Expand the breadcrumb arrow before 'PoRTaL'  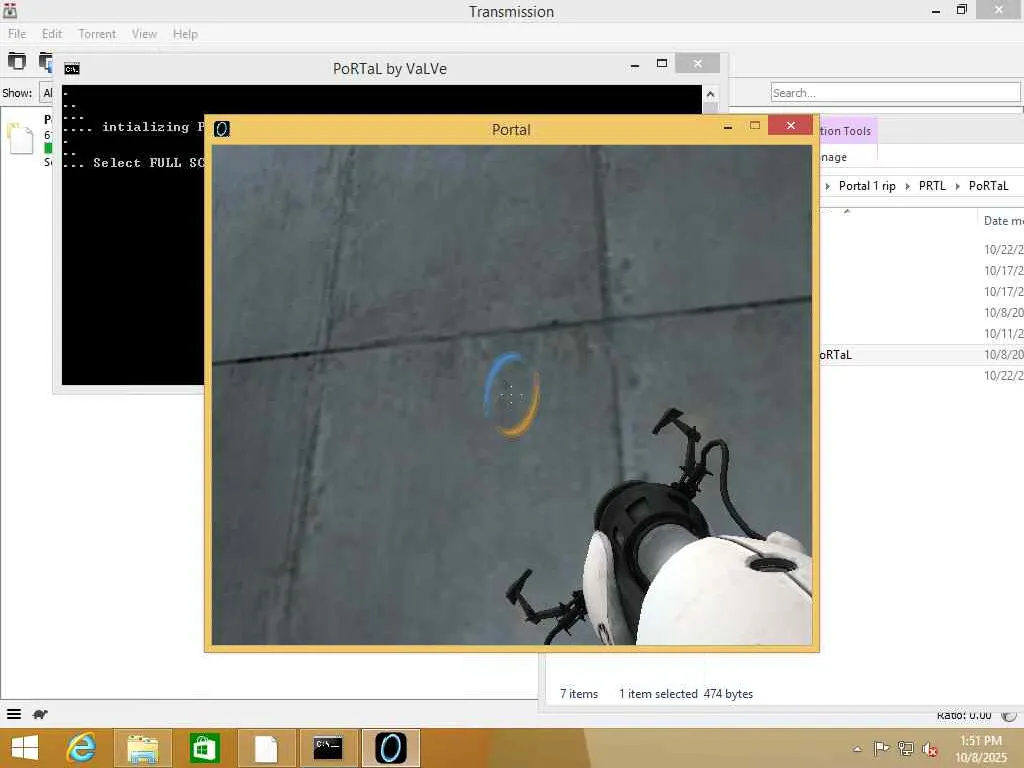pyautogui.click(x=957, y=187)
